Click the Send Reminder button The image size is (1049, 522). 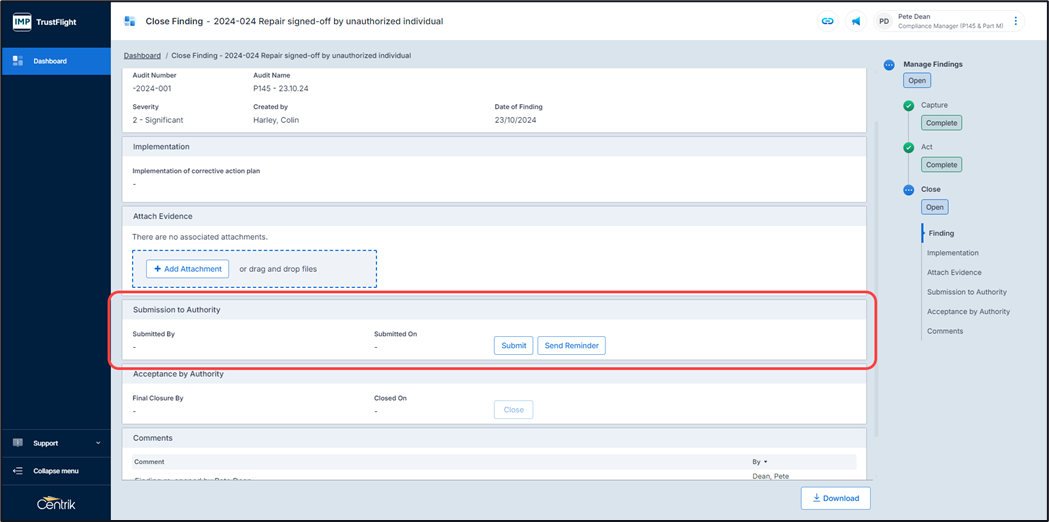coord(571,345)
